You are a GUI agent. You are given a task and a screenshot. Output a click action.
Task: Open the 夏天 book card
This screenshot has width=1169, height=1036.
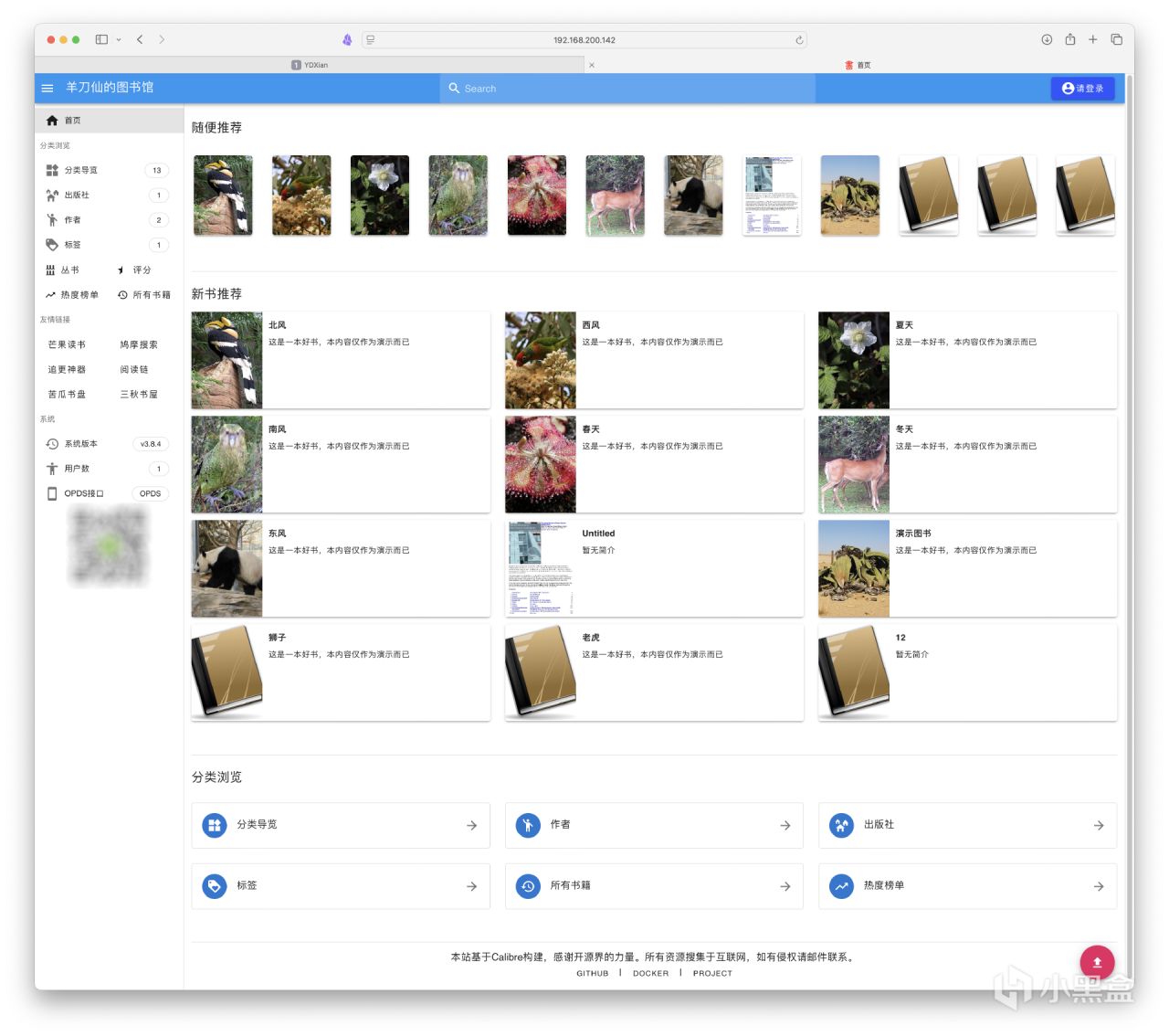coord(967,360)
